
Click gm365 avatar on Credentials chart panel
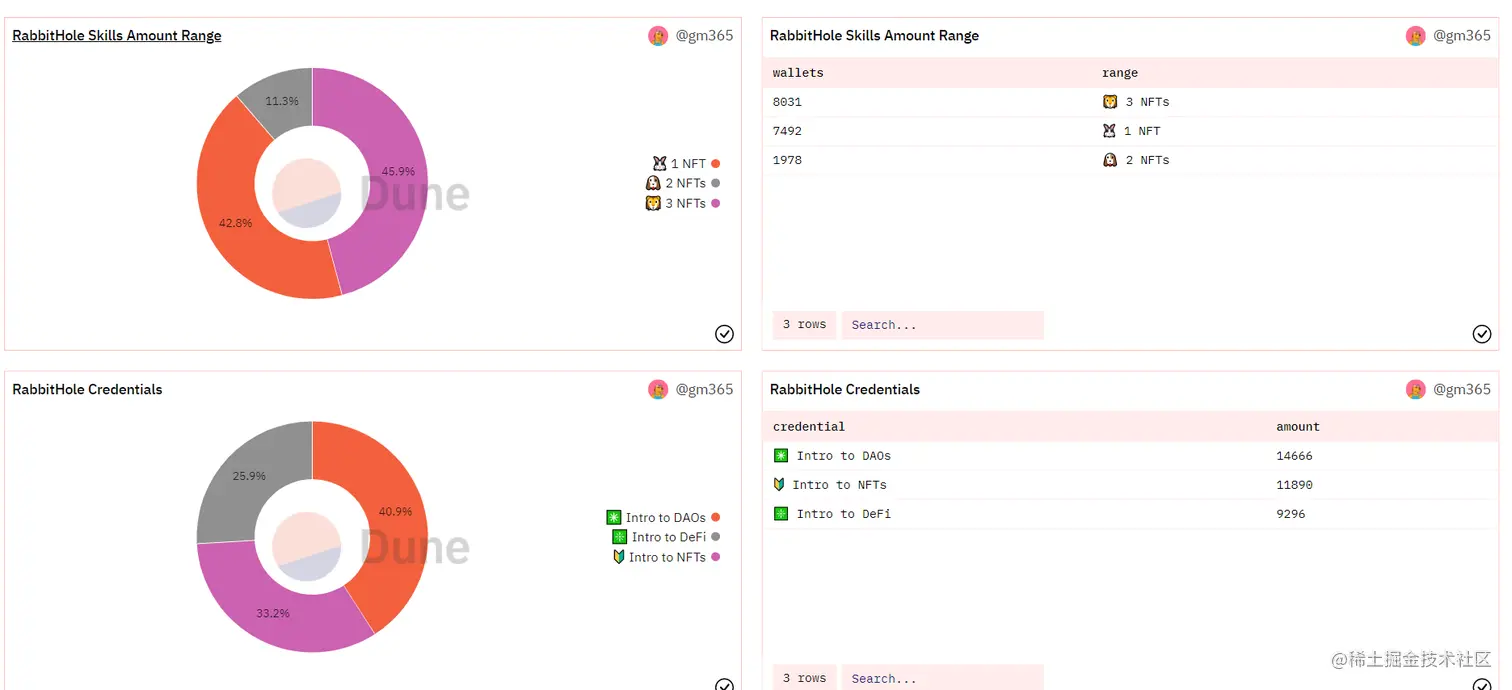[x=658, y=389]
